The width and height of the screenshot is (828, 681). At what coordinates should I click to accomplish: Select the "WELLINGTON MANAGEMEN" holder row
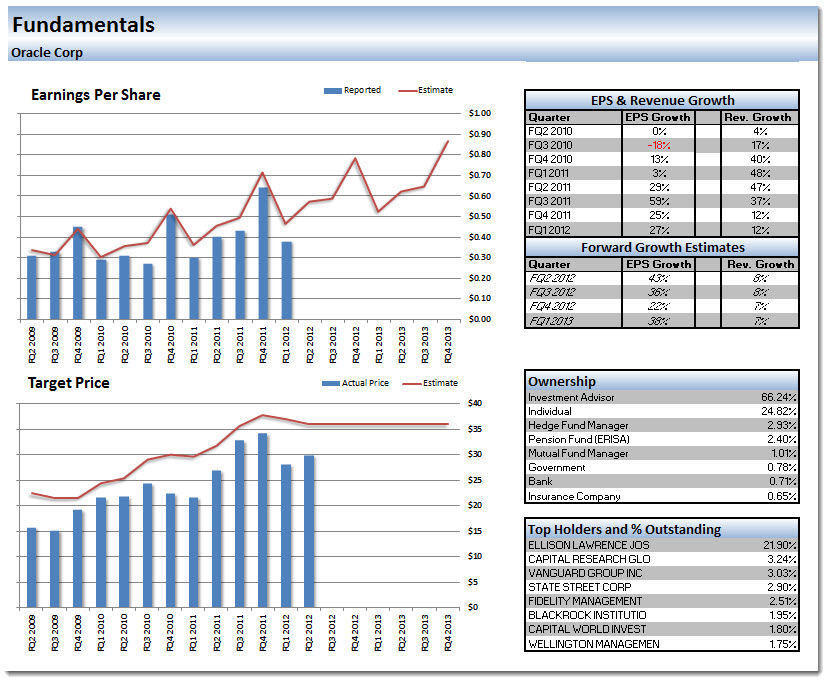click(662, 644)
